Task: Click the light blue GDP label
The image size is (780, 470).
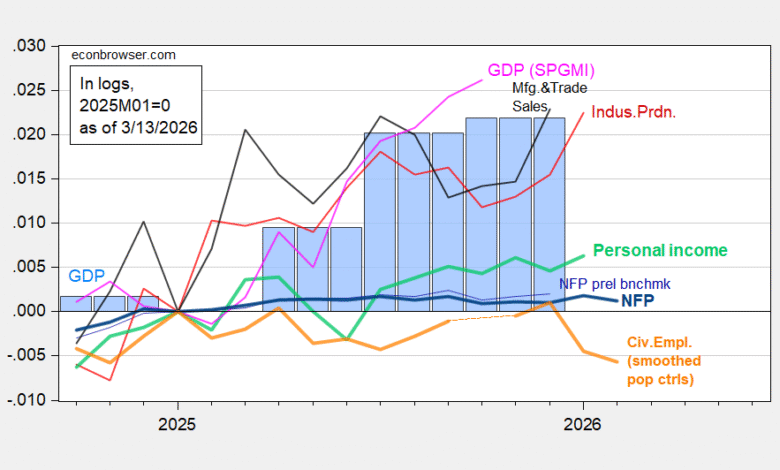Action: pos(84,275)
